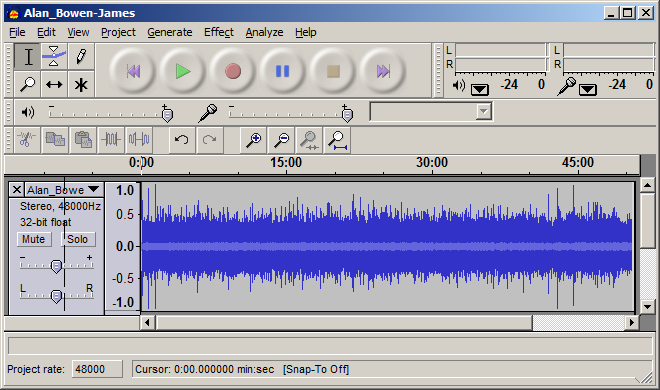Select the Selection (I-beam) tool
This screenshot has width=660, height=390.
[x=28, y=57]
